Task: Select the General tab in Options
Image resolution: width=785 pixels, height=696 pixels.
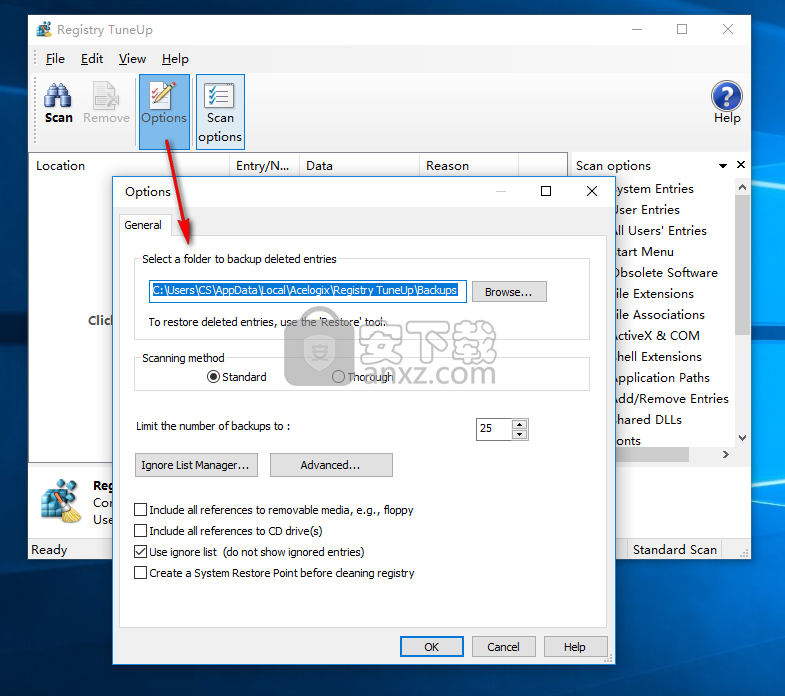Action: 143,225
